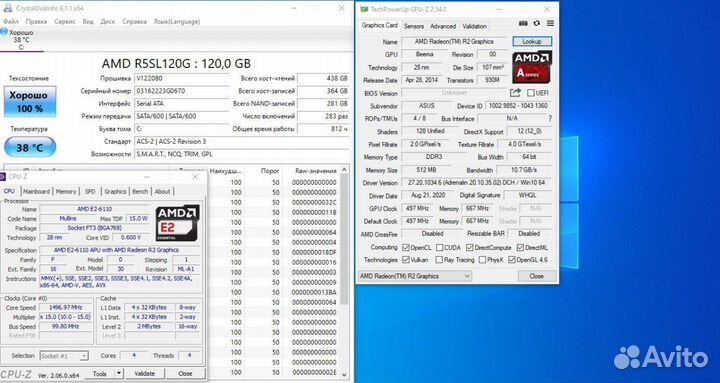Switch to the Validation tab in GPU-Z
Screen dimensions: 720x383
click(474, 26)
